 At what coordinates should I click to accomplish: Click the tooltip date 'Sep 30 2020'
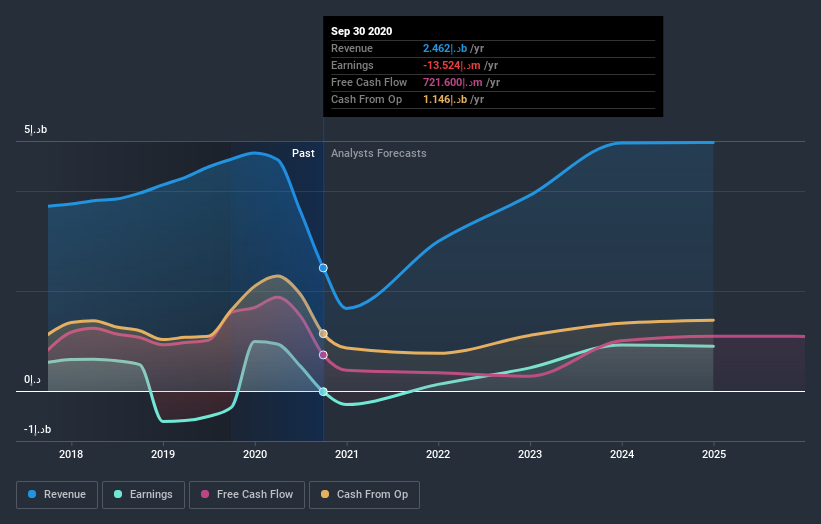tap(361, 31)
